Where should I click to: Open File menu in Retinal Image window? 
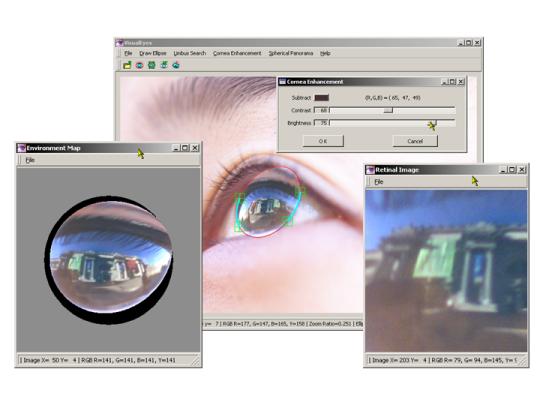coord(378,182)
